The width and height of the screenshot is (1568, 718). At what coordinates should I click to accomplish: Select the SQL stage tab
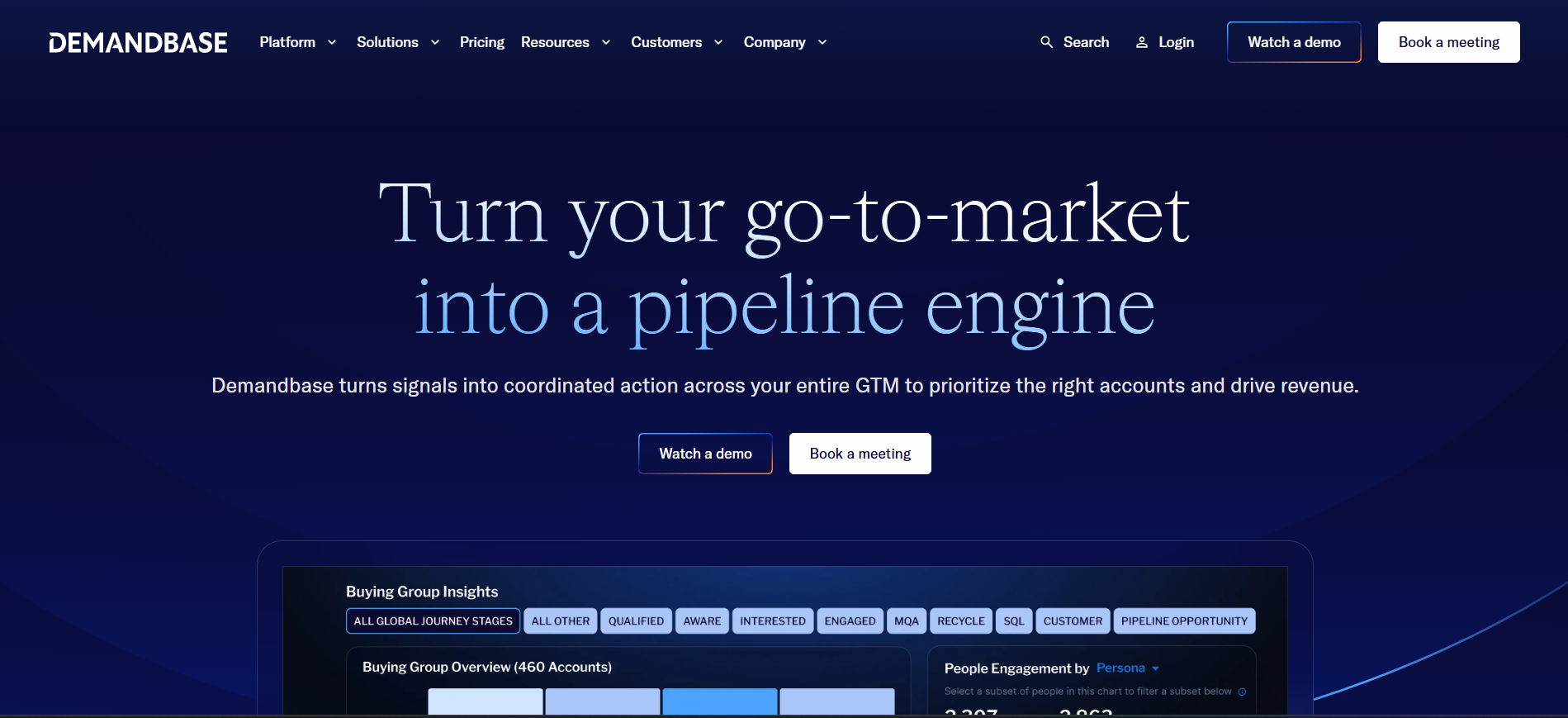point(1014,621)
